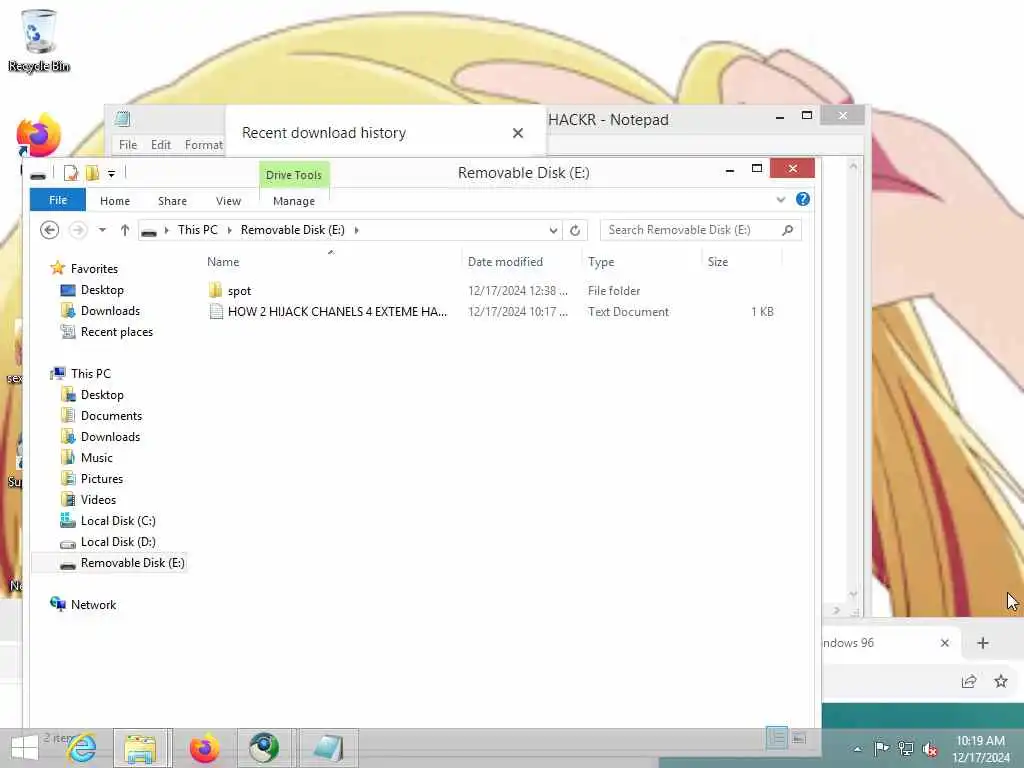This screenshot has height=768, width=1024.
Task: Sort files by the Name column header
Action: 223,262
